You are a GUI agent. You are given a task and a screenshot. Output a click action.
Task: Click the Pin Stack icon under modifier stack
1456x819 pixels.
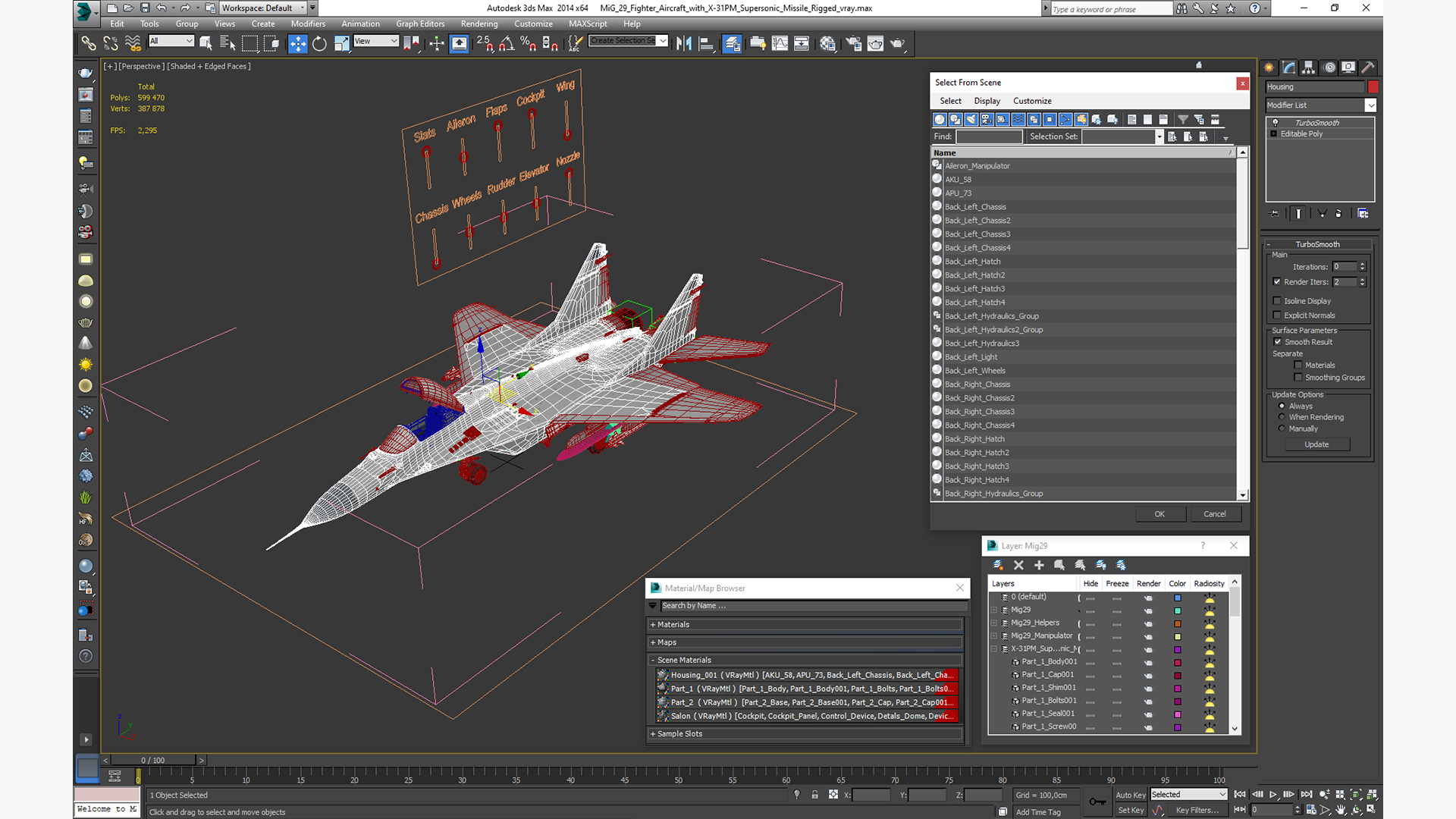[x=1274, y=214]
